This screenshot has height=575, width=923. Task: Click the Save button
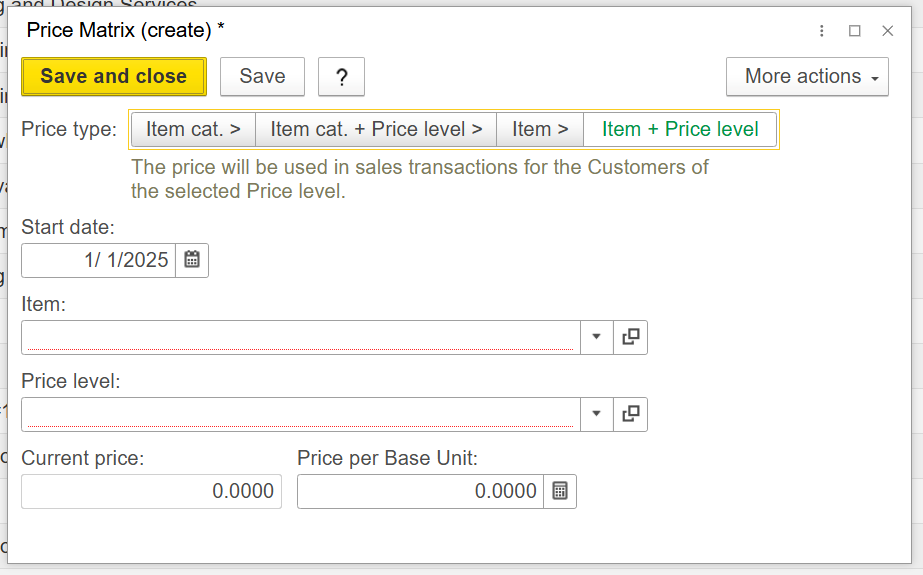(262, 77)
